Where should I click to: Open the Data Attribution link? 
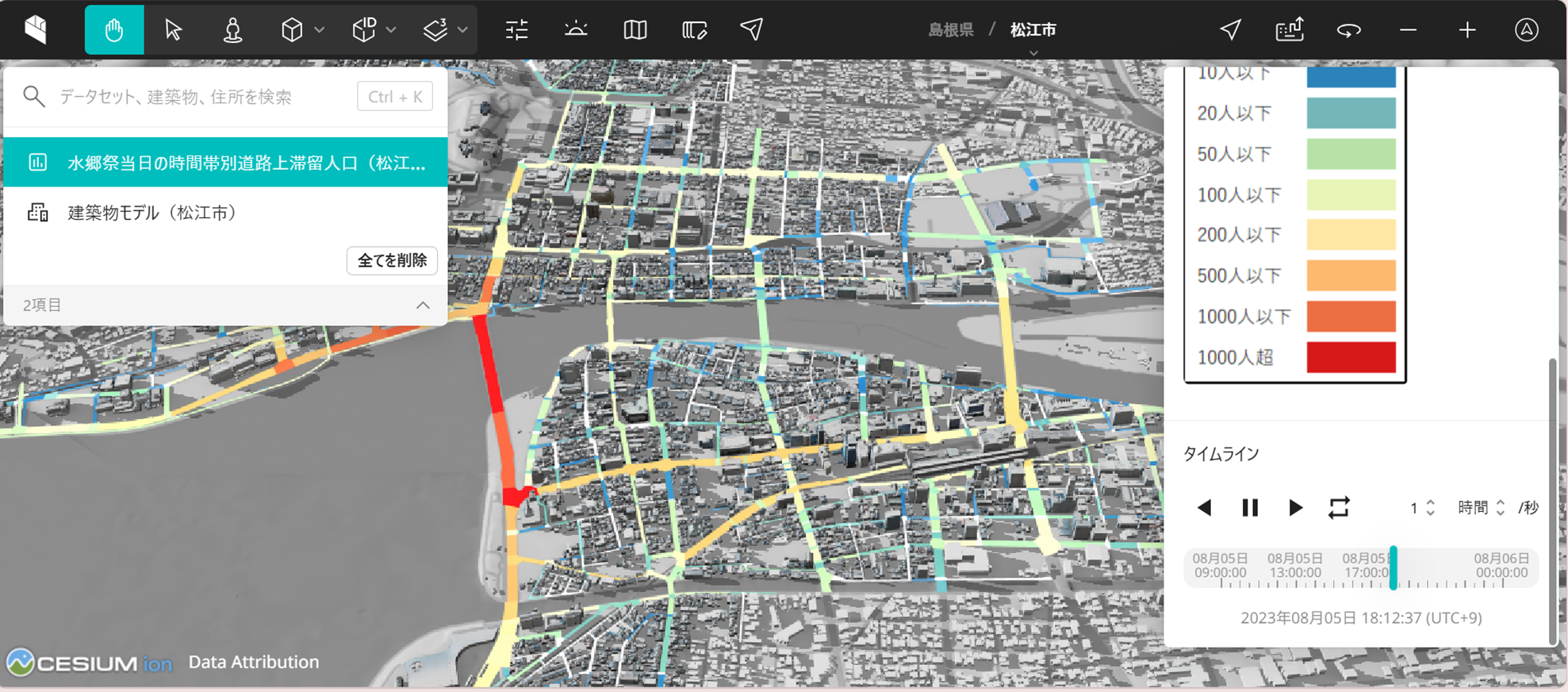tap(253, 662)
